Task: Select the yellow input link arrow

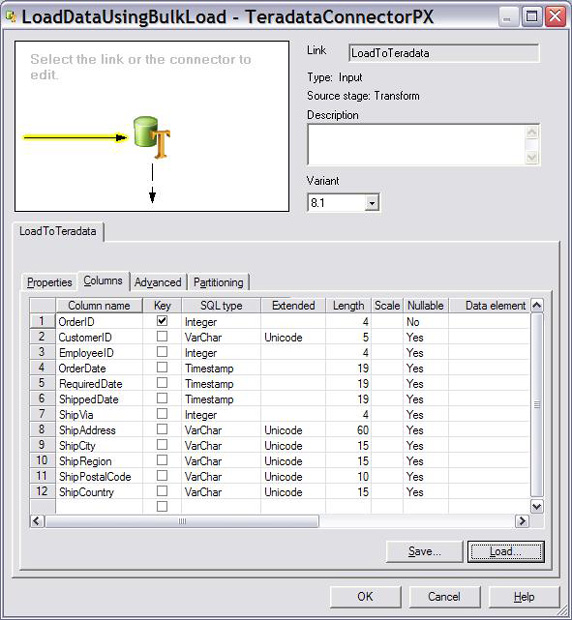Action: click(75, 138)
